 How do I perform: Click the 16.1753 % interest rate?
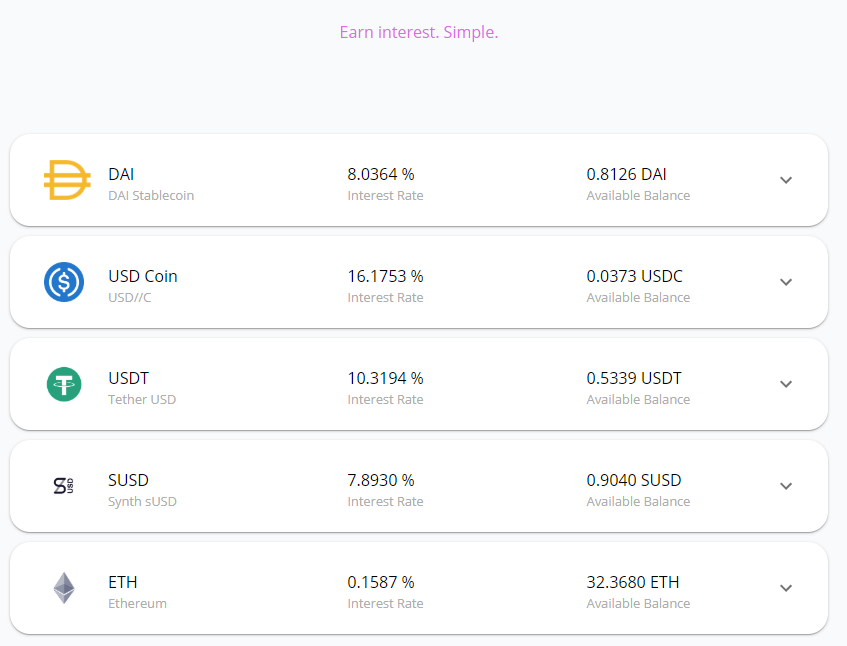pyautogui.click(x=385, y=276)
